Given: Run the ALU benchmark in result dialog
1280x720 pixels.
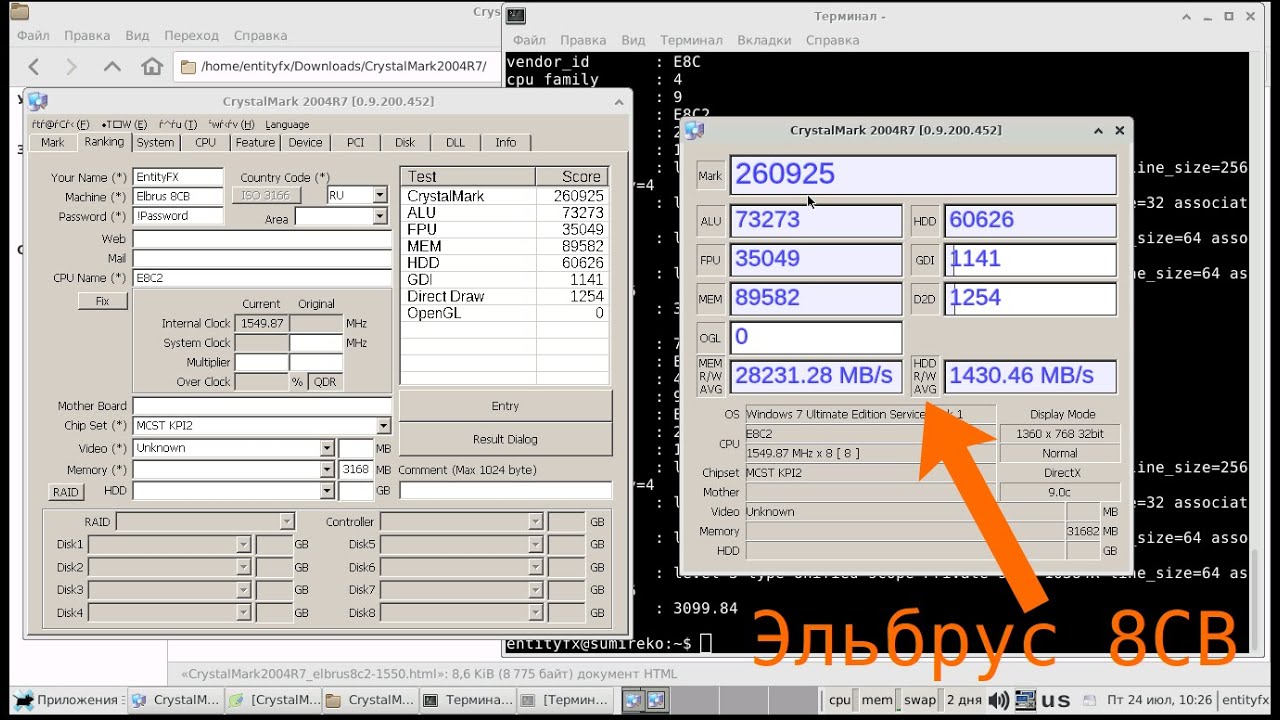Looking at the screenshot, I should point(710,221).
